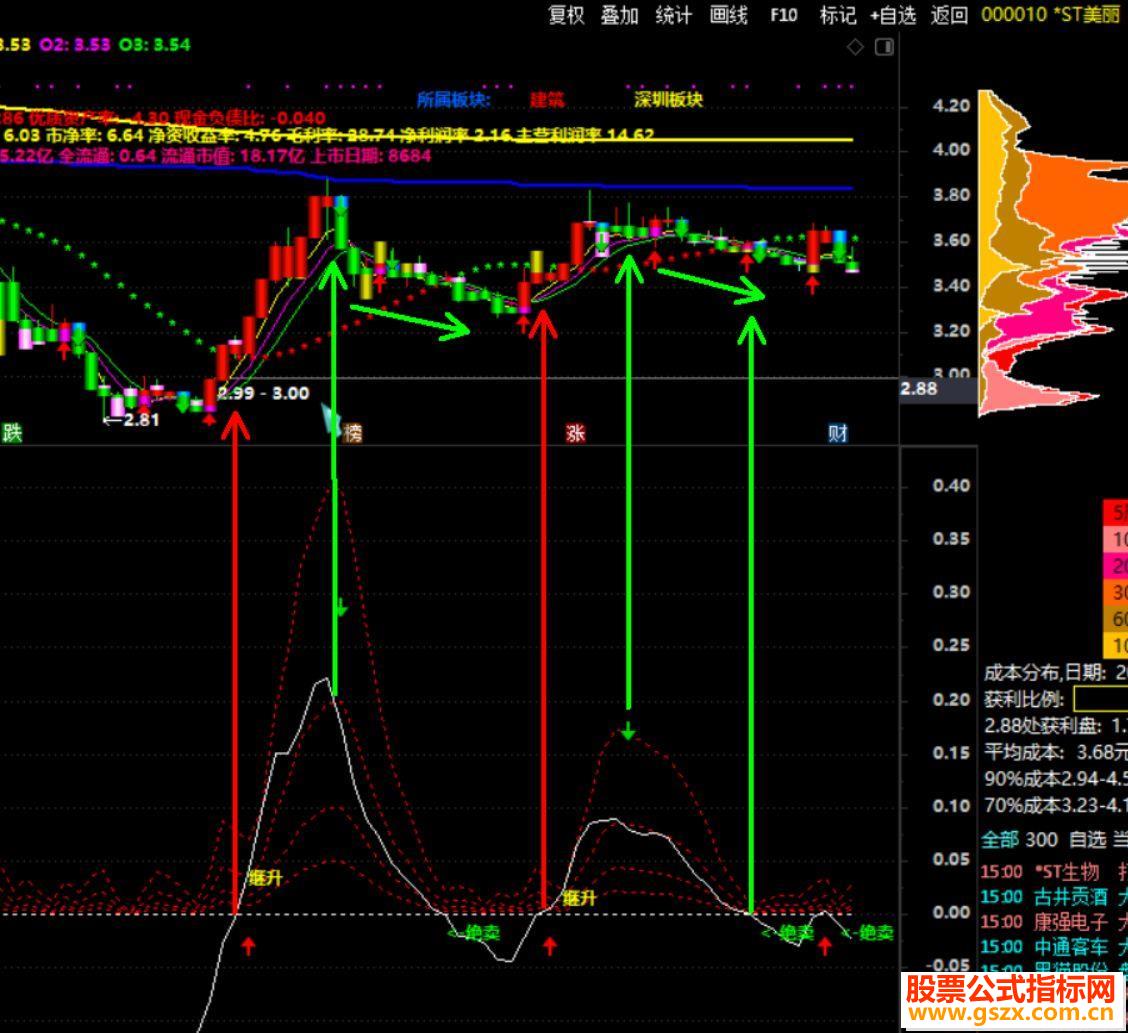Open the 15:00 *ST生物 news row

pyautogui.click(x=1054, y=872)
